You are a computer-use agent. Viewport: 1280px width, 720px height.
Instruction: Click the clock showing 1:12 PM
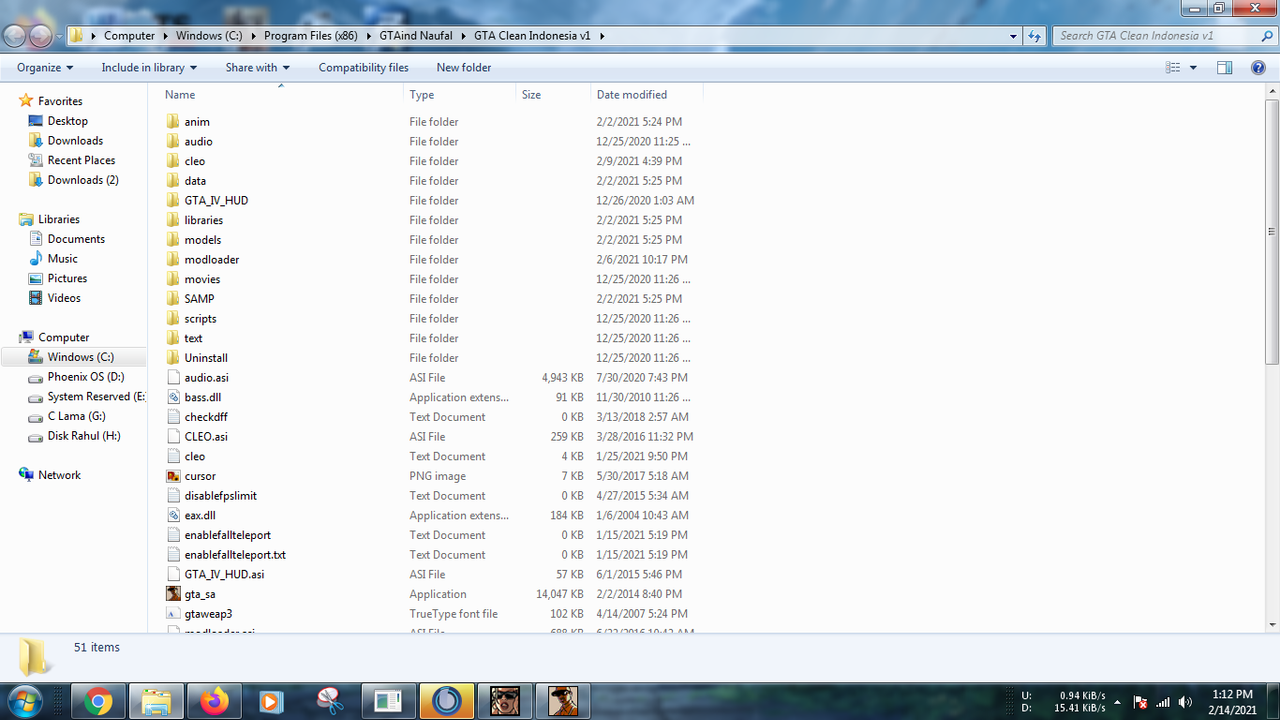tap(1231, 694)
